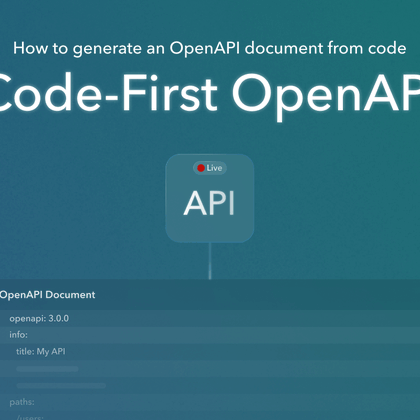Click the connector line below API tile
The image size is (420, 420).
[x=210, y=261]
